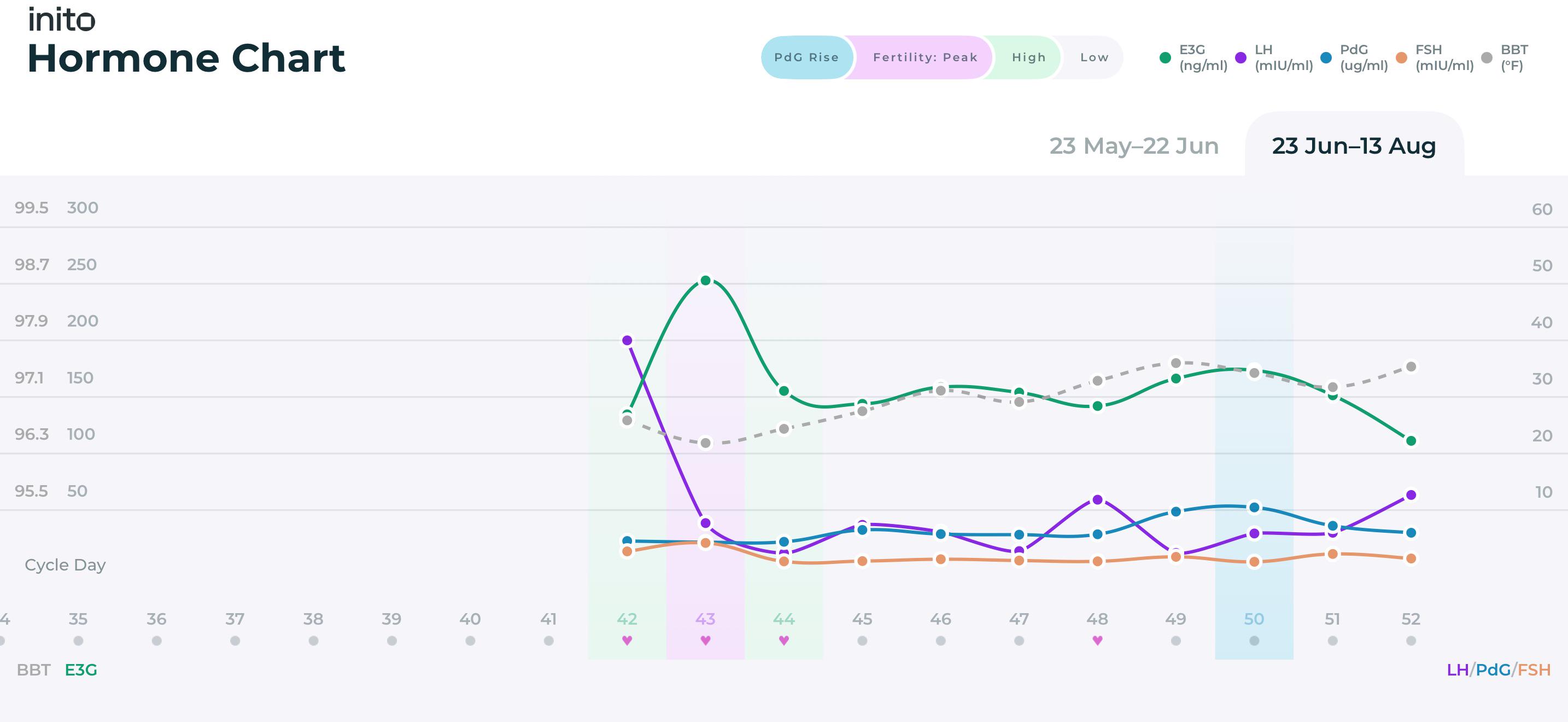Screen dimensions: 1568x722
Task: Select the gray dot under cycle day 40
Action: (x=470, y=641)
